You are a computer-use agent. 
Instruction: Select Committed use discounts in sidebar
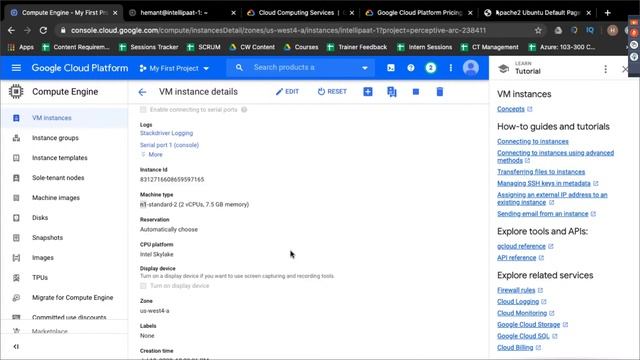pos(64,317)
